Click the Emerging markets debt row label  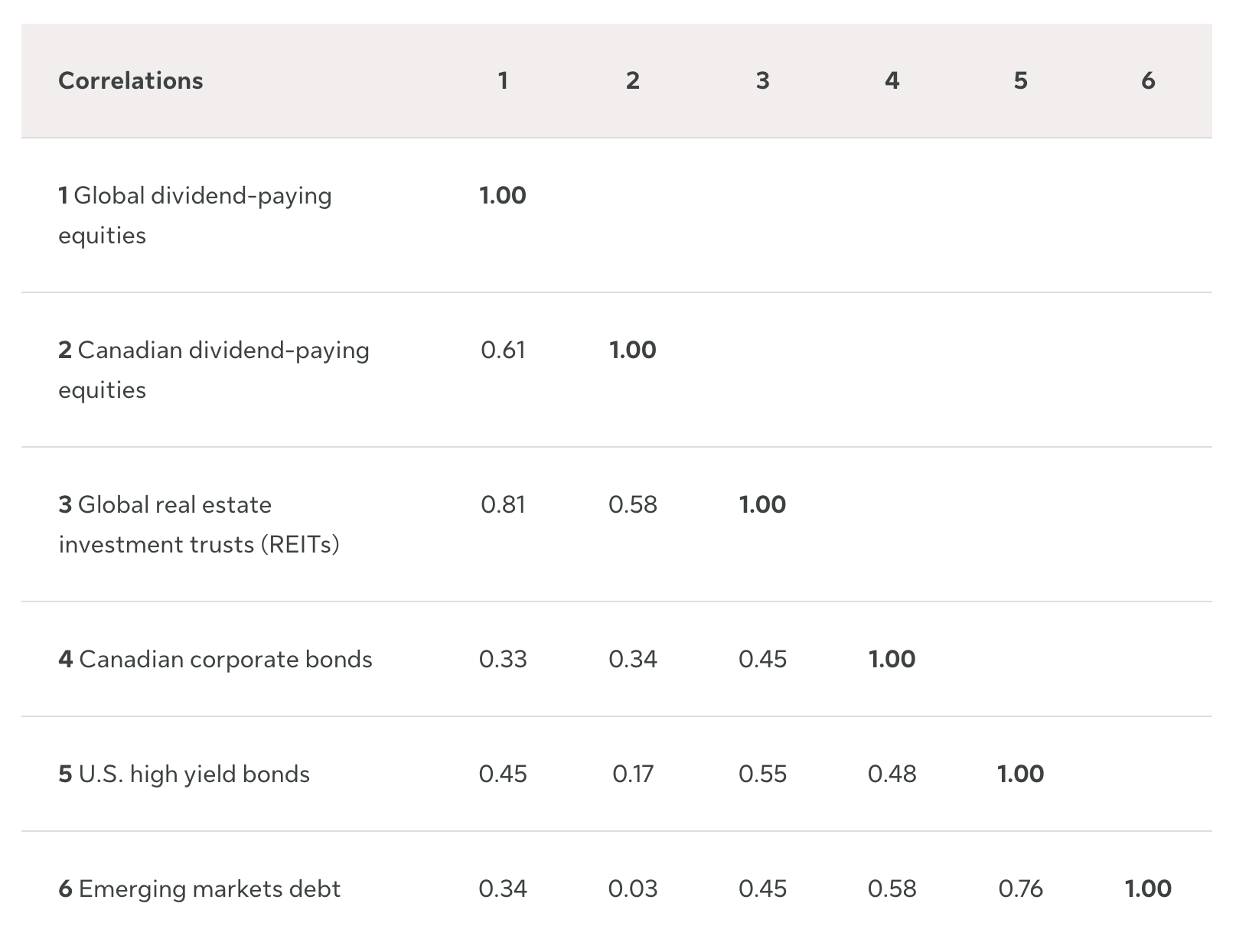[x=199, y=888]
